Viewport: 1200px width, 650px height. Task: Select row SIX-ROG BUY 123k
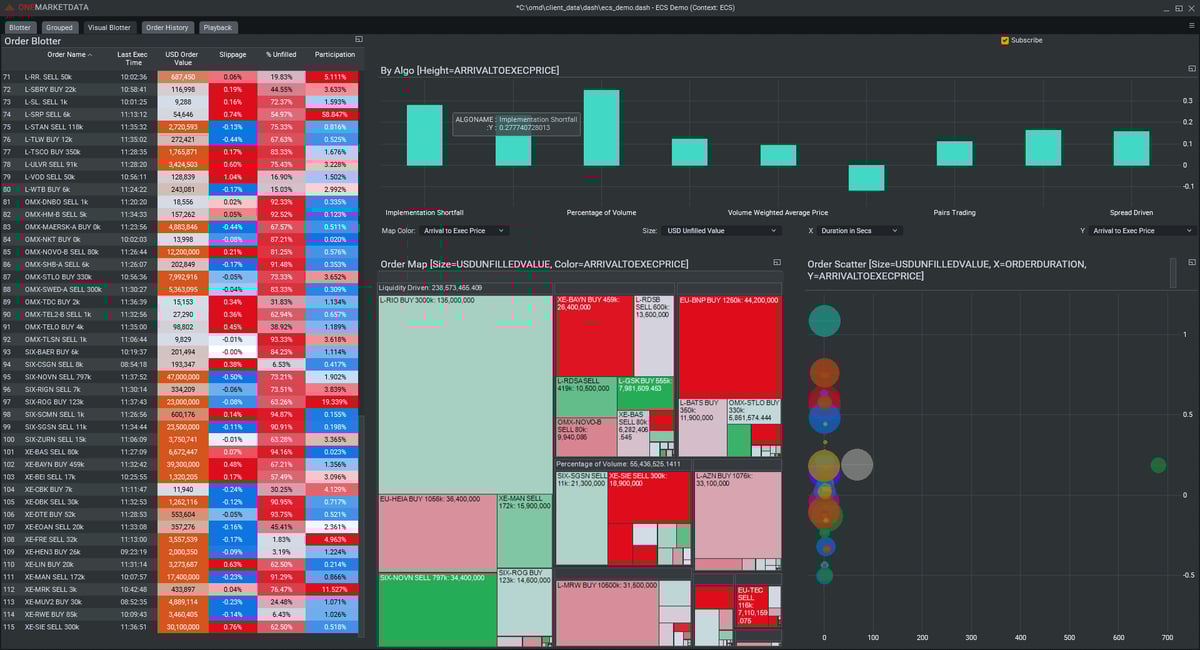[181, 402]
